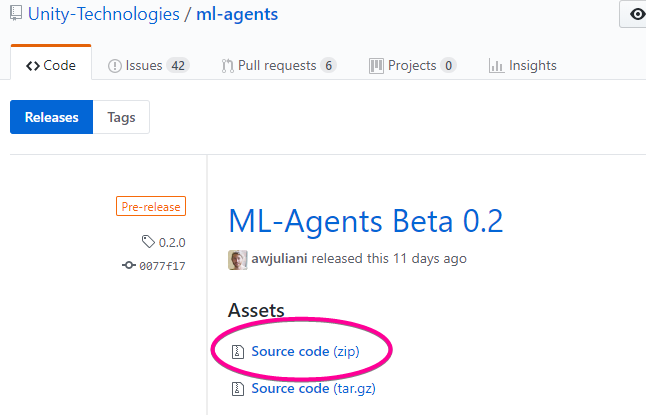646x415 pixels.
Task: Click the Watch eye icon button
Action: coord(636,14)
